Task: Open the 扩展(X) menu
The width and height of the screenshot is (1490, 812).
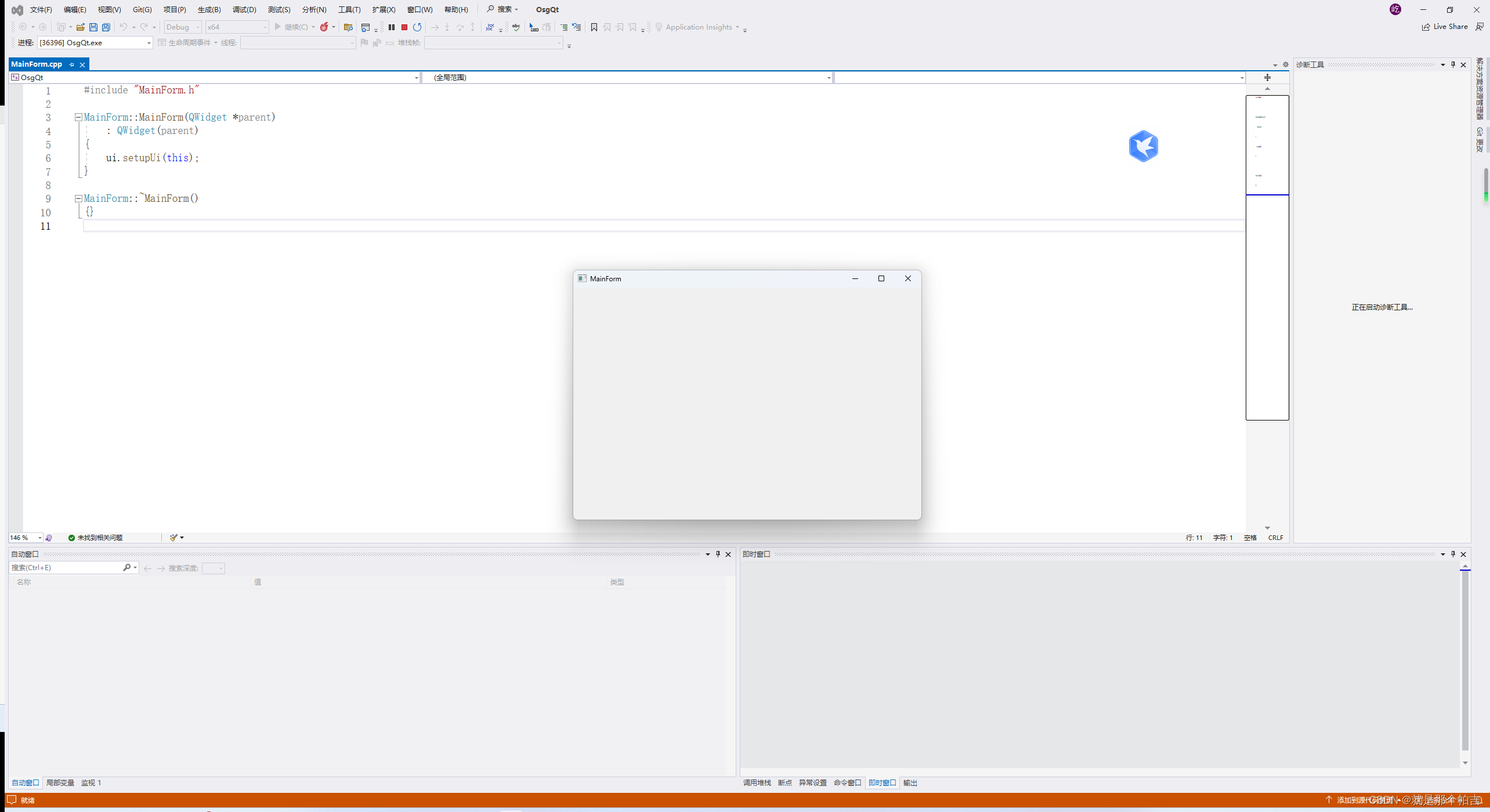Action: (384, 10)
